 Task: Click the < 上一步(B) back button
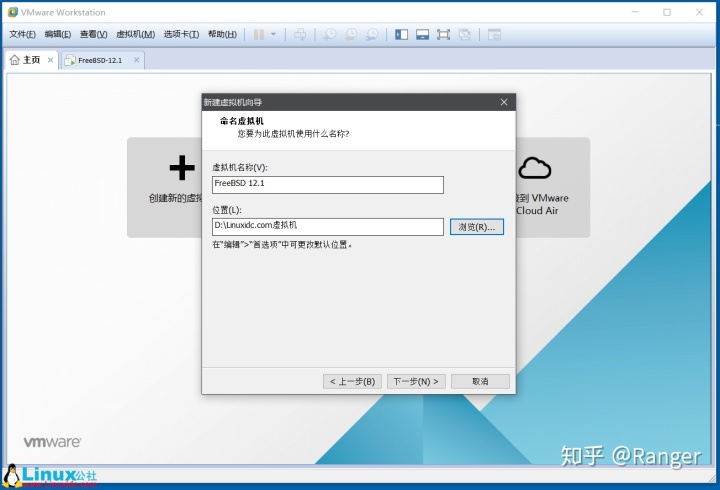click(352, 381)
